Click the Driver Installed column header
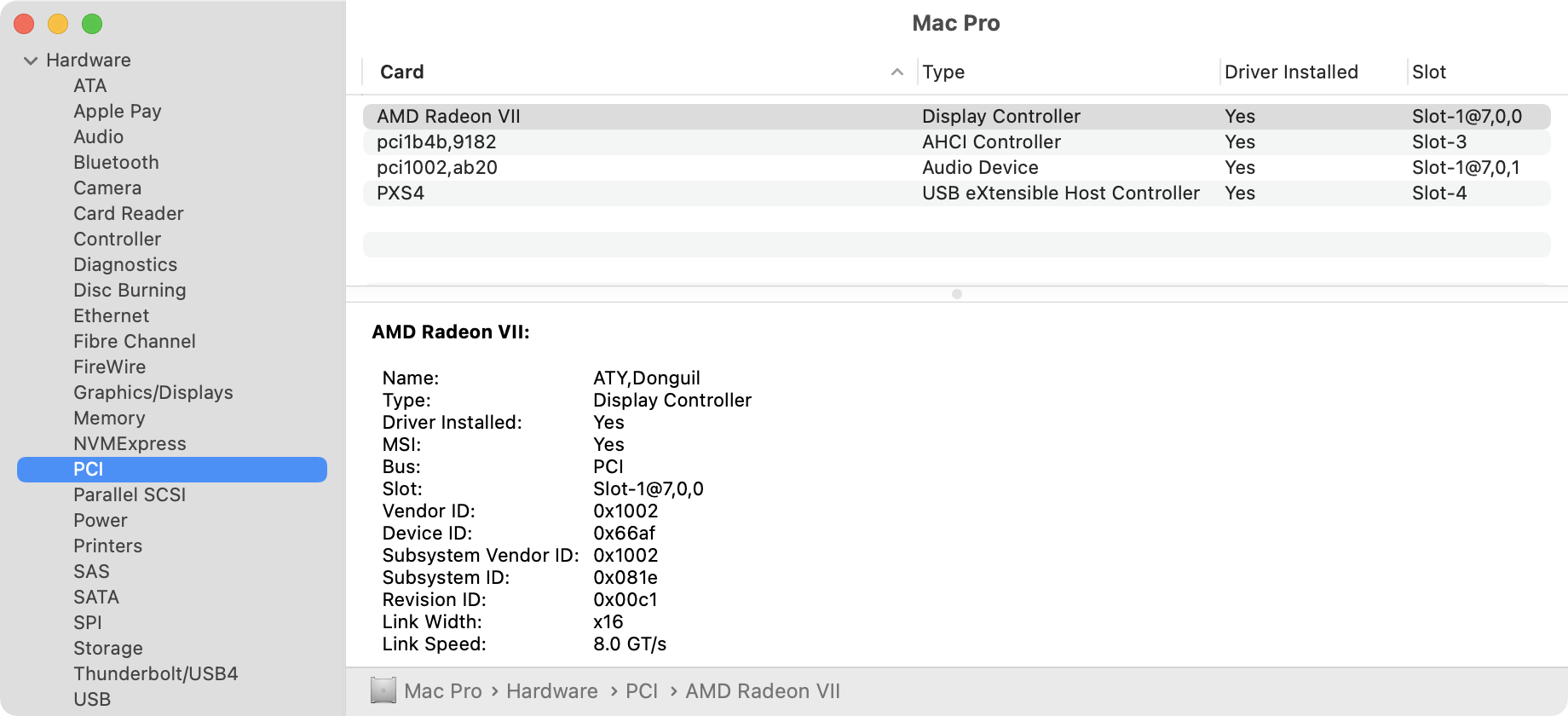This screenshot has height=716, width=1568. [x=1291, y=72]
